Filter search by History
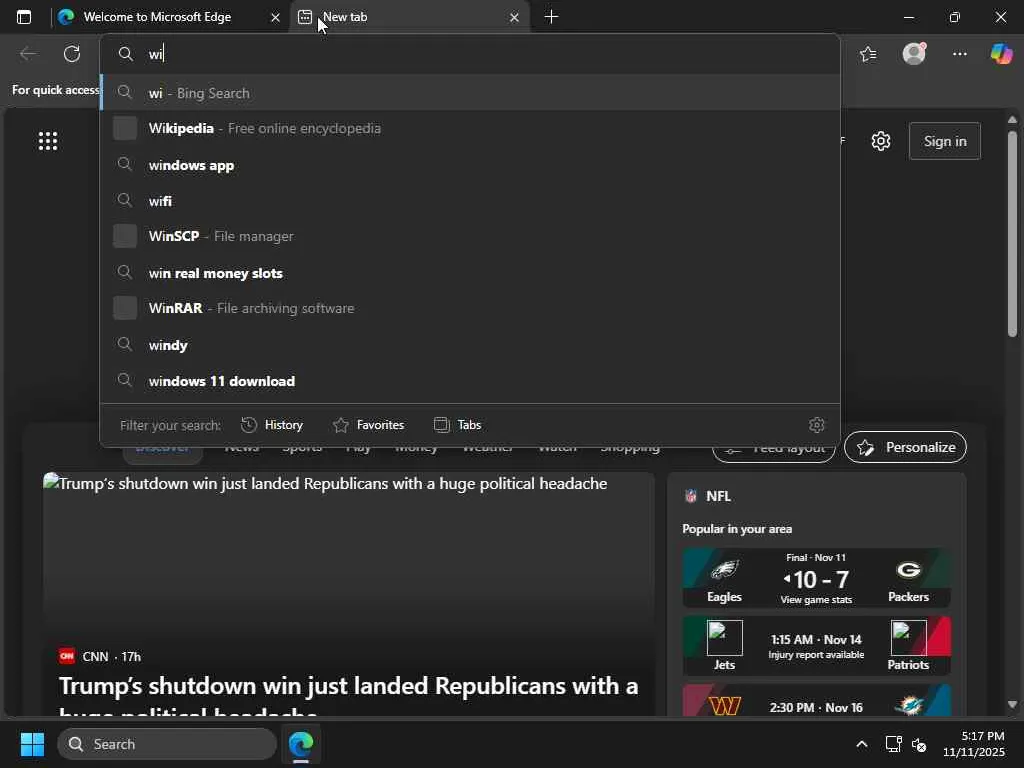This screenshot has width=1024, height=768. pyautogui.click(x=272, y=425)
